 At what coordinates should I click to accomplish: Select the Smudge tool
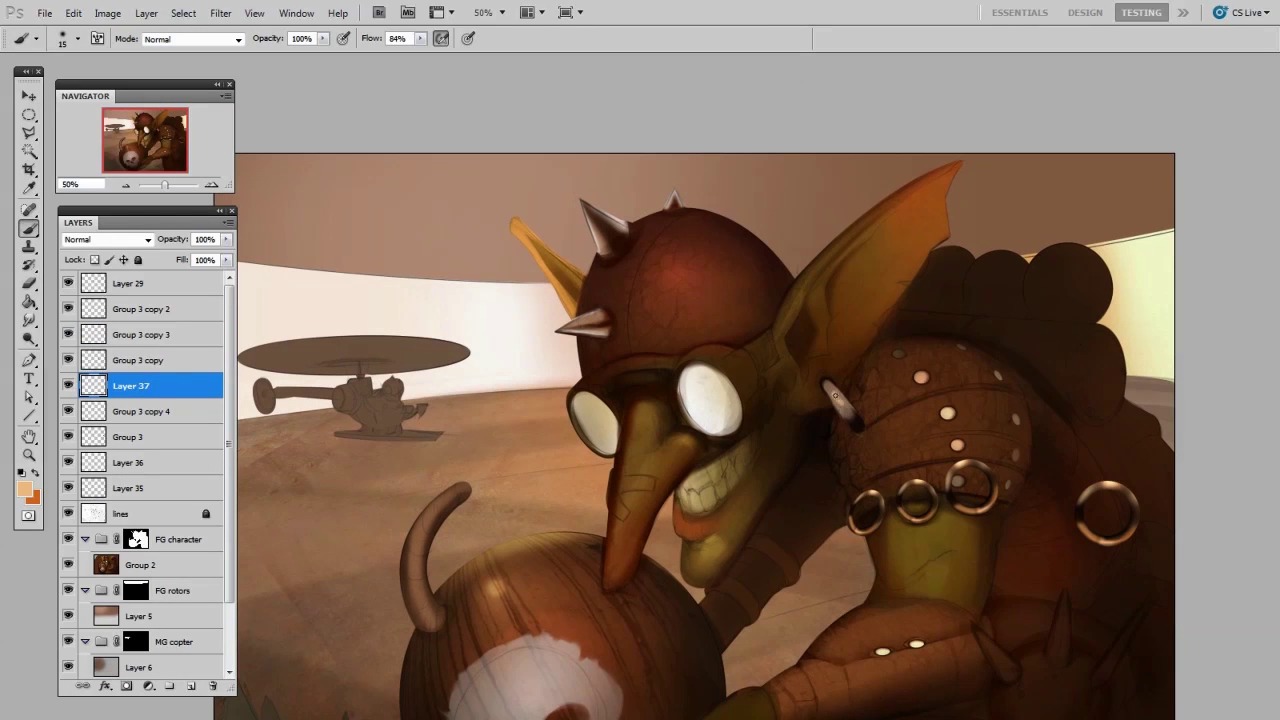tap(29, 320)
